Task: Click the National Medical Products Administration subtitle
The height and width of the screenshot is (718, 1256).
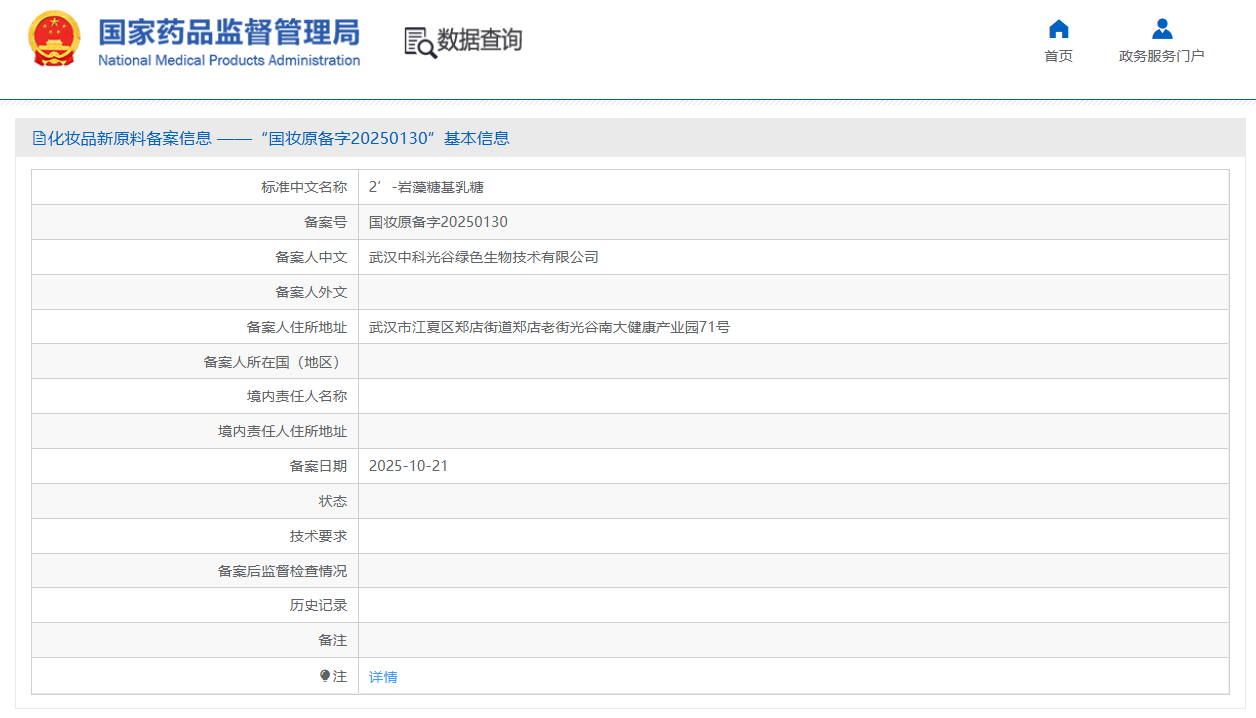Action: point(228,60)
